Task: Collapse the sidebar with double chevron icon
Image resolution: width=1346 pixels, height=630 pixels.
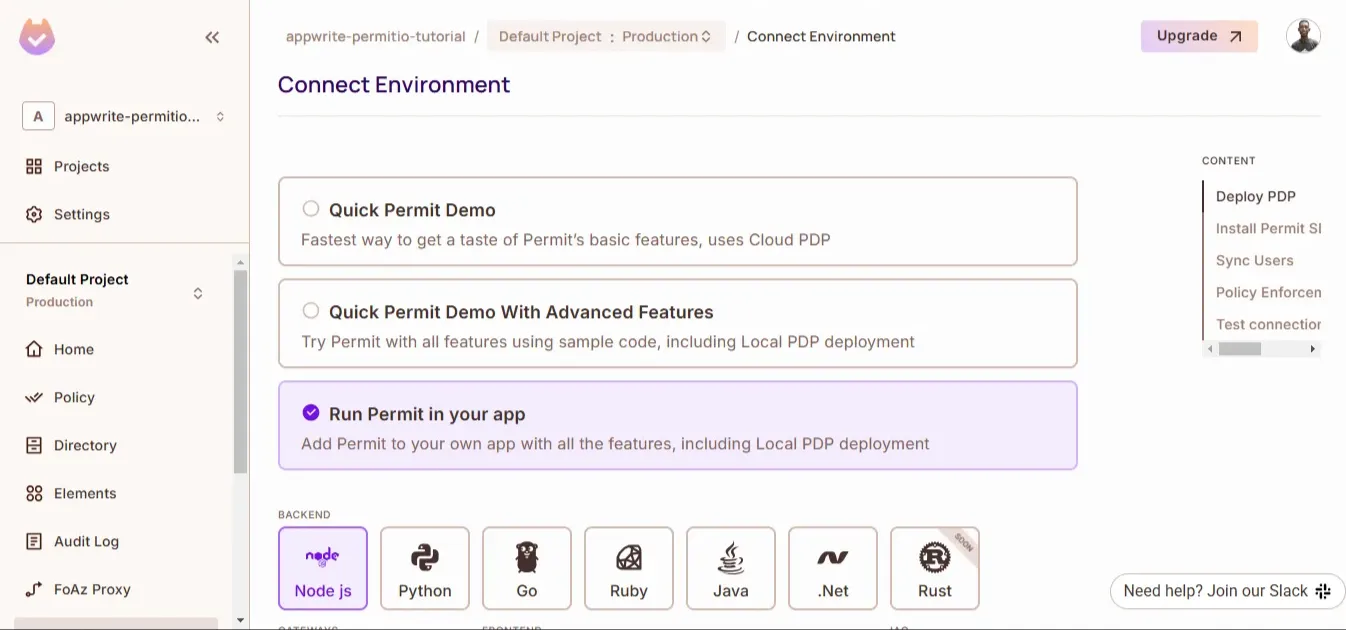Action: [x=212, y=38]
